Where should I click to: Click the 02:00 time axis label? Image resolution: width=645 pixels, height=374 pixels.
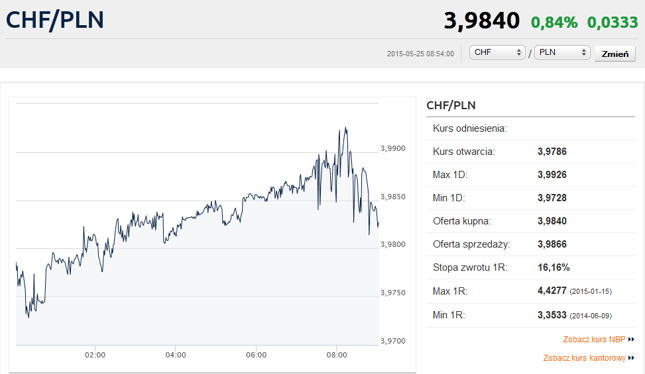point(95,355)
